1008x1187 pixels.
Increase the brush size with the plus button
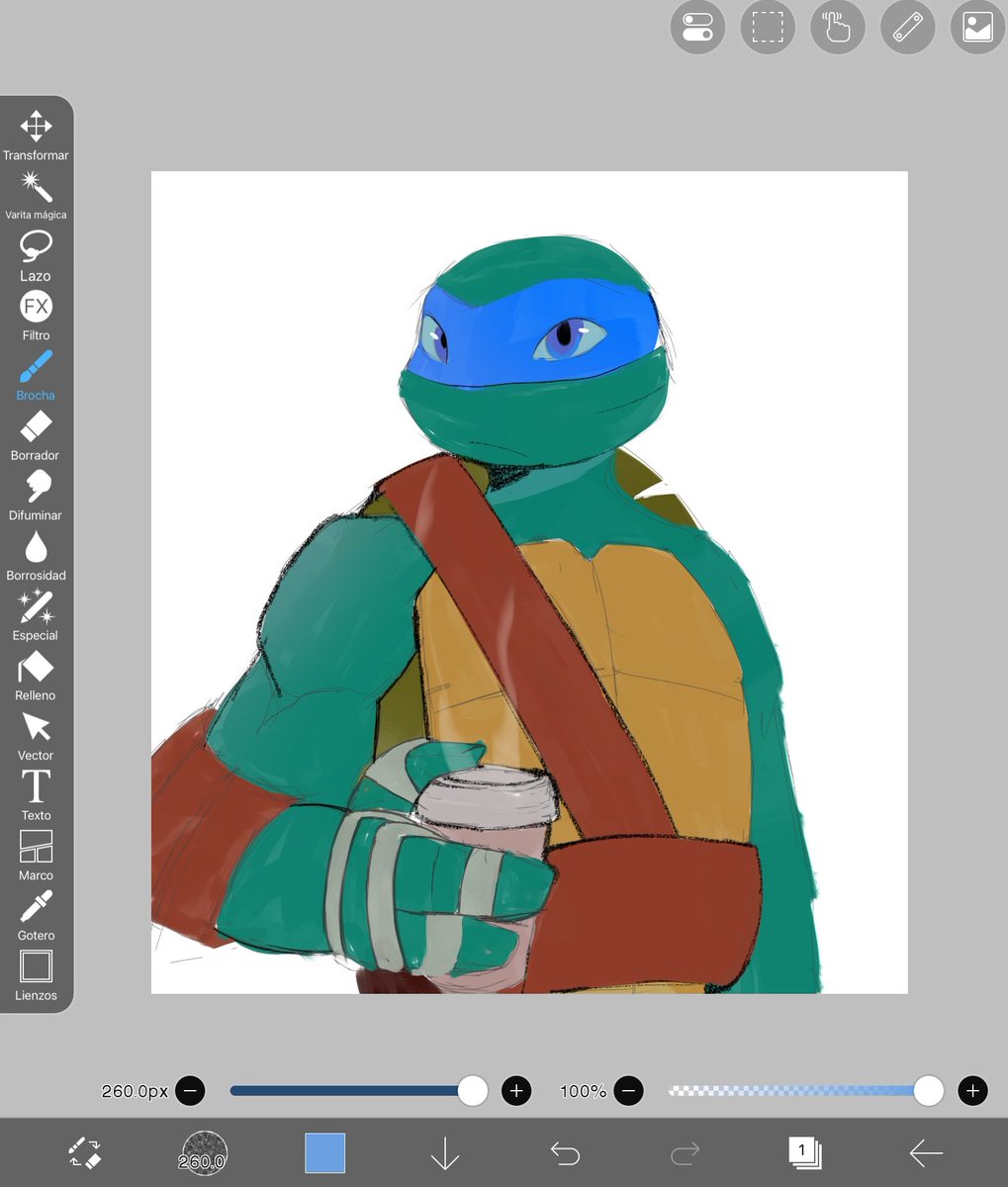516,1091
